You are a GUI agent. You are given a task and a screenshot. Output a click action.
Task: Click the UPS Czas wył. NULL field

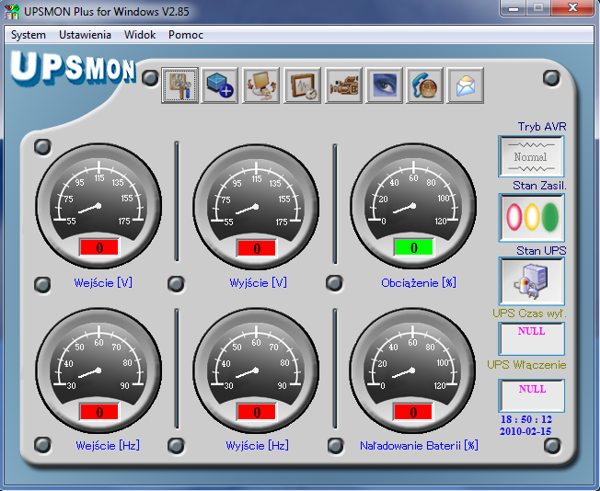pos(531,339)
